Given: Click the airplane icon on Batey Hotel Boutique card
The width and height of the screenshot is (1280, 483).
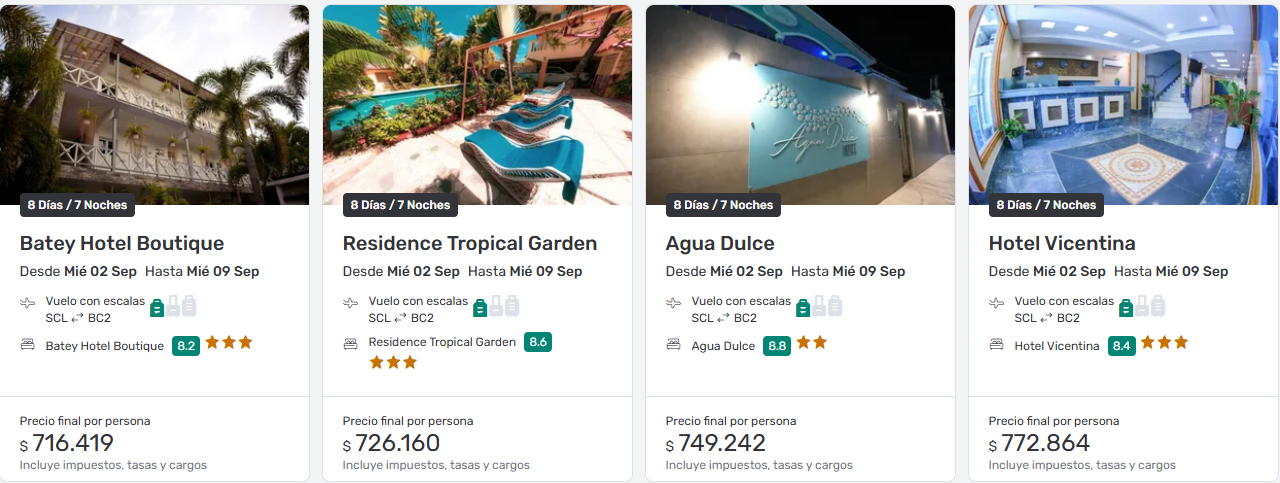Looking at the screenshot, I should 27,302.
